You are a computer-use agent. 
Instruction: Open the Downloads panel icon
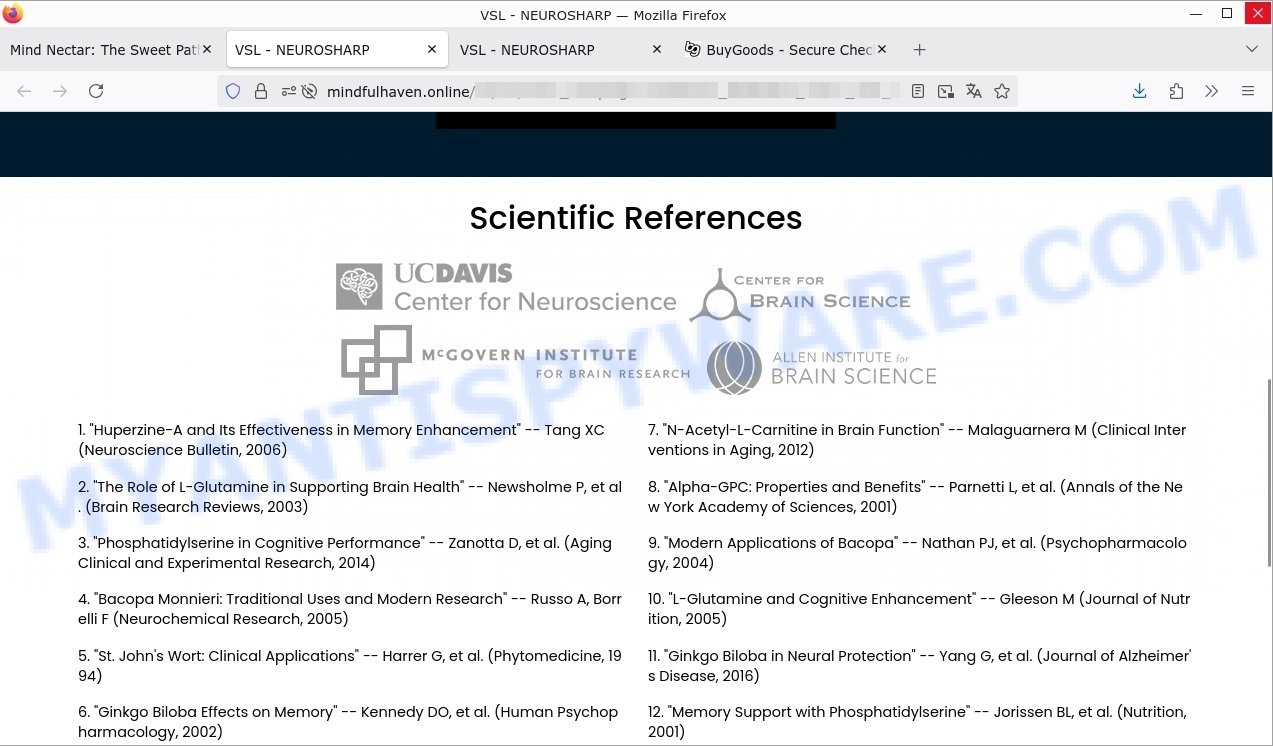click(x=1139, y=91)
